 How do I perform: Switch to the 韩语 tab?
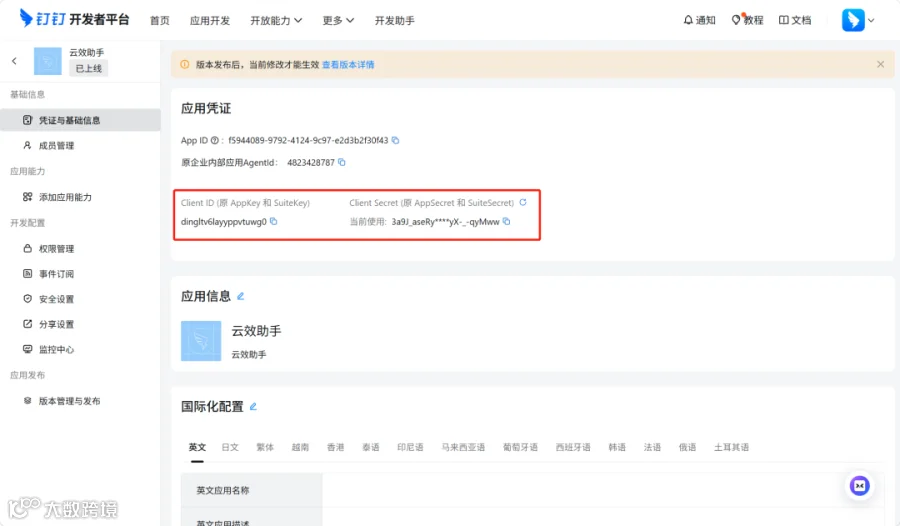click(617, 447)
